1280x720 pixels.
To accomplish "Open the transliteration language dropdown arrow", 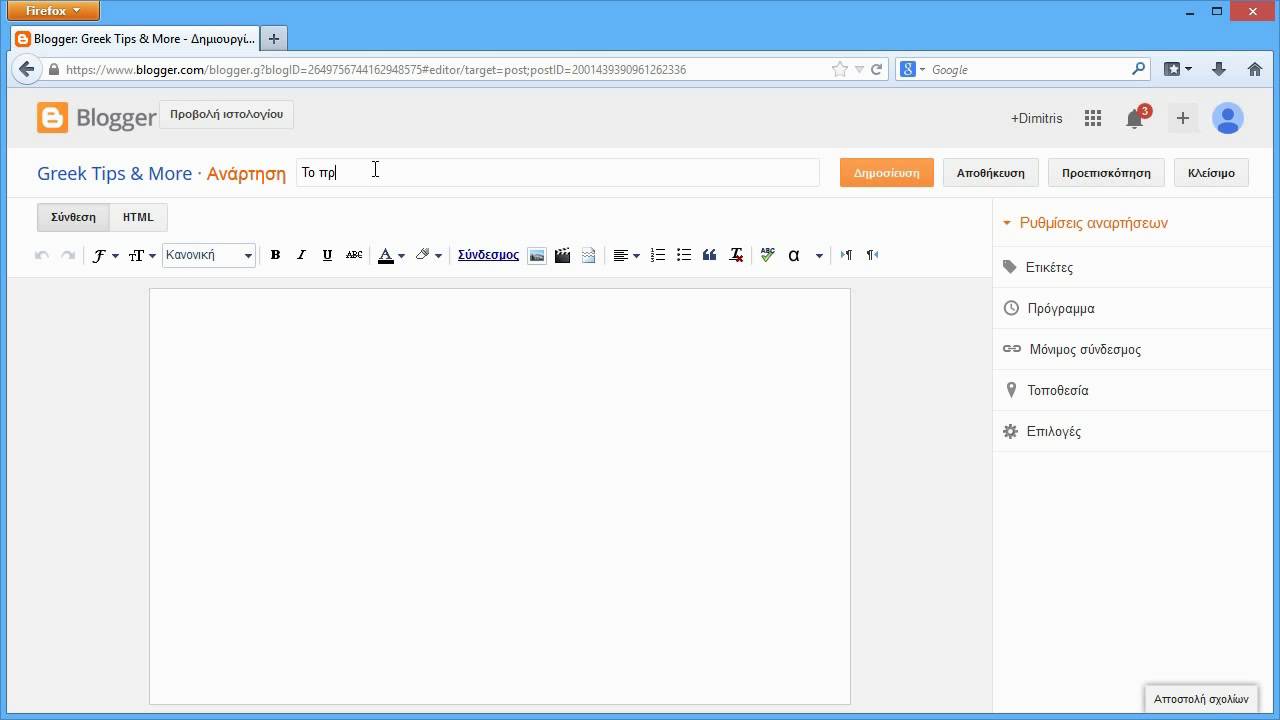I will (x=819, y=255).
